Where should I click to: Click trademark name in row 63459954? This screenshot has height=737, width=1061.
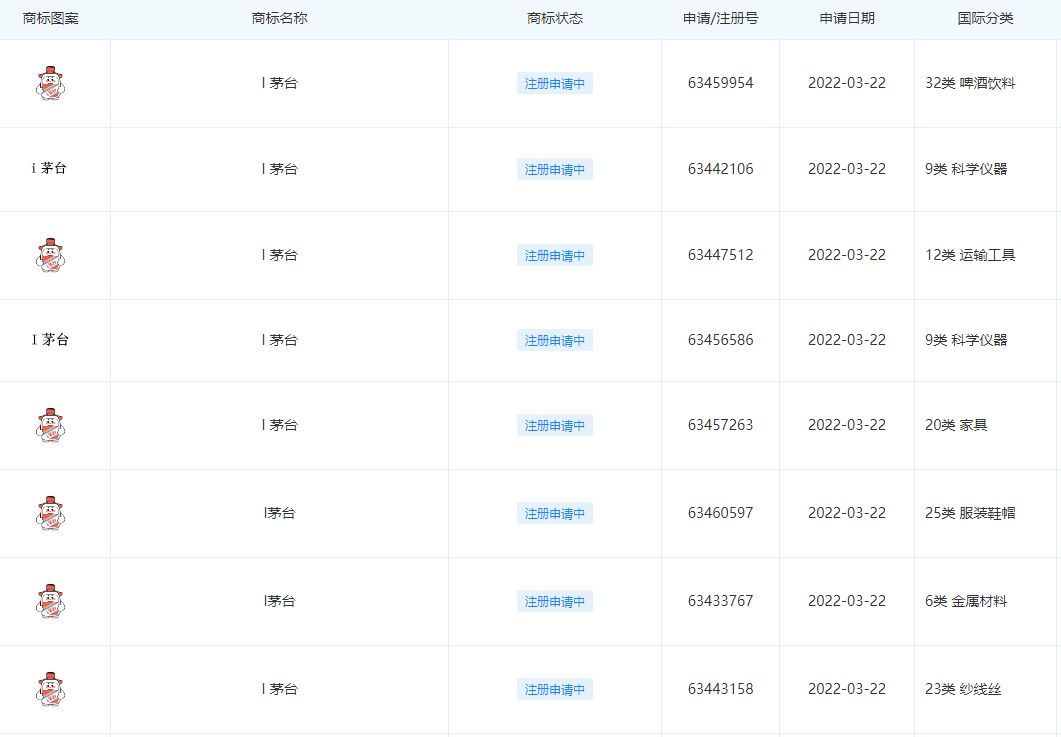tap(279, 83)
